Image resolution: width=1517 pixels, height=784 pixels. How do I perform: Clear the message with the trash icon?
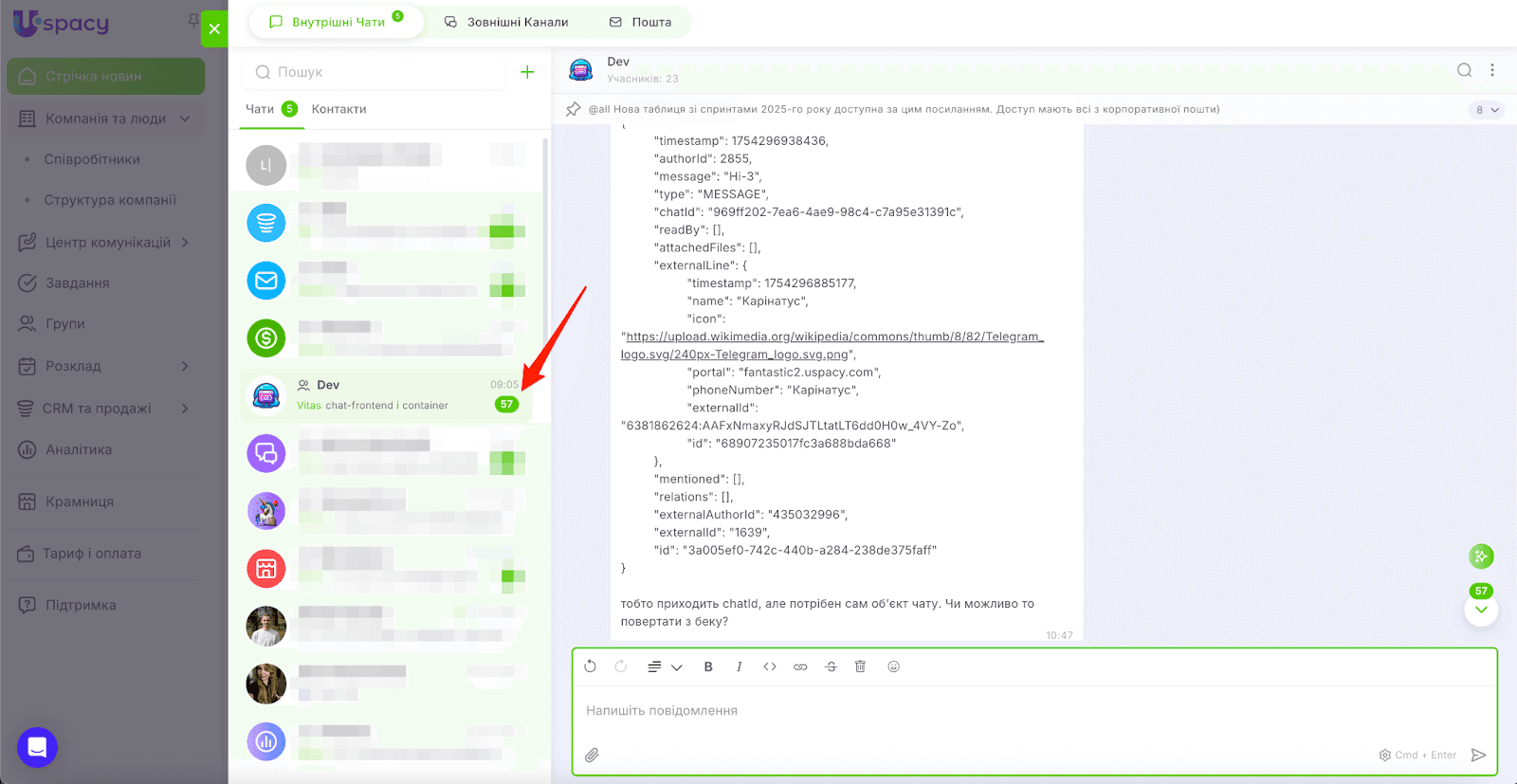[x=860, y=666]
